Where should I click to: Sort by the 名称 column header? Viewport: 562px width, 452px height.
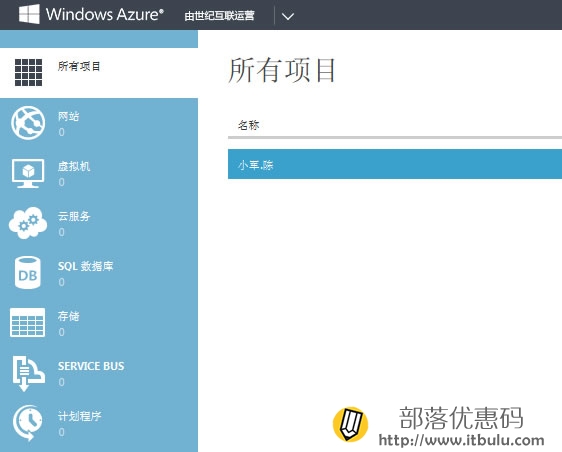point(248,125)
